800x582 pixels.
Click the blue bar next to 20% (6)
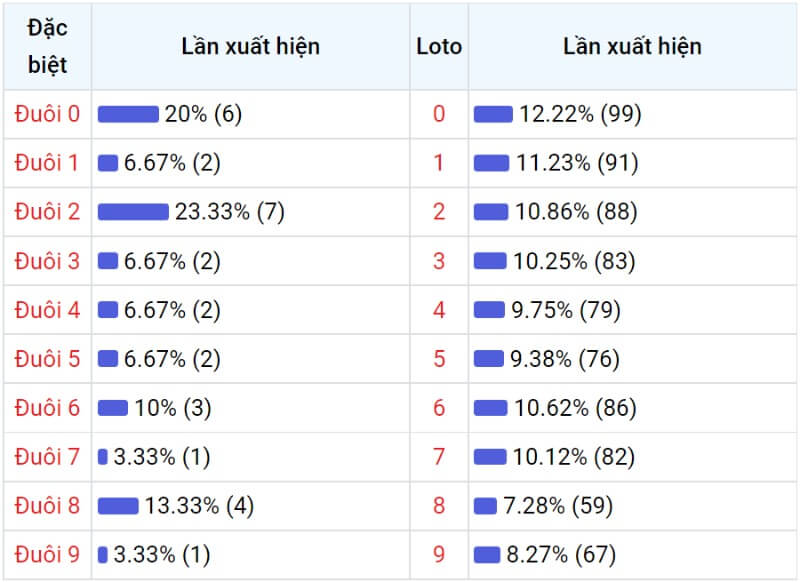[128, 114]
